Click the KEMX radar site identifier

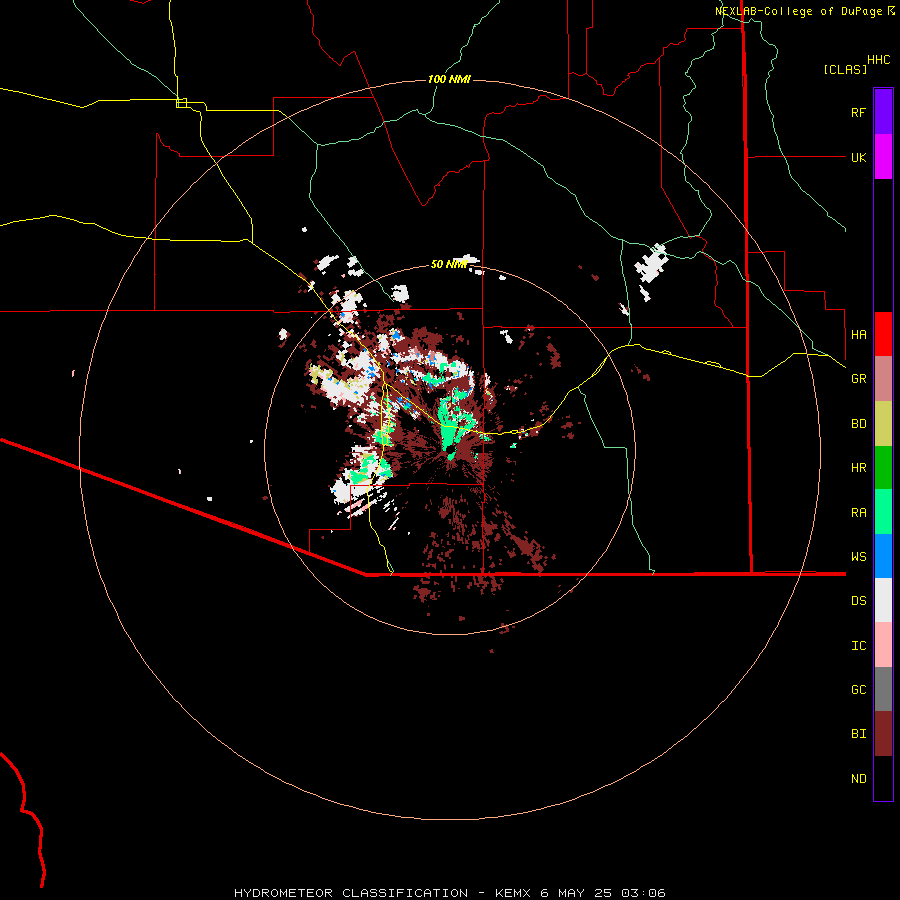tap(514, 893)
